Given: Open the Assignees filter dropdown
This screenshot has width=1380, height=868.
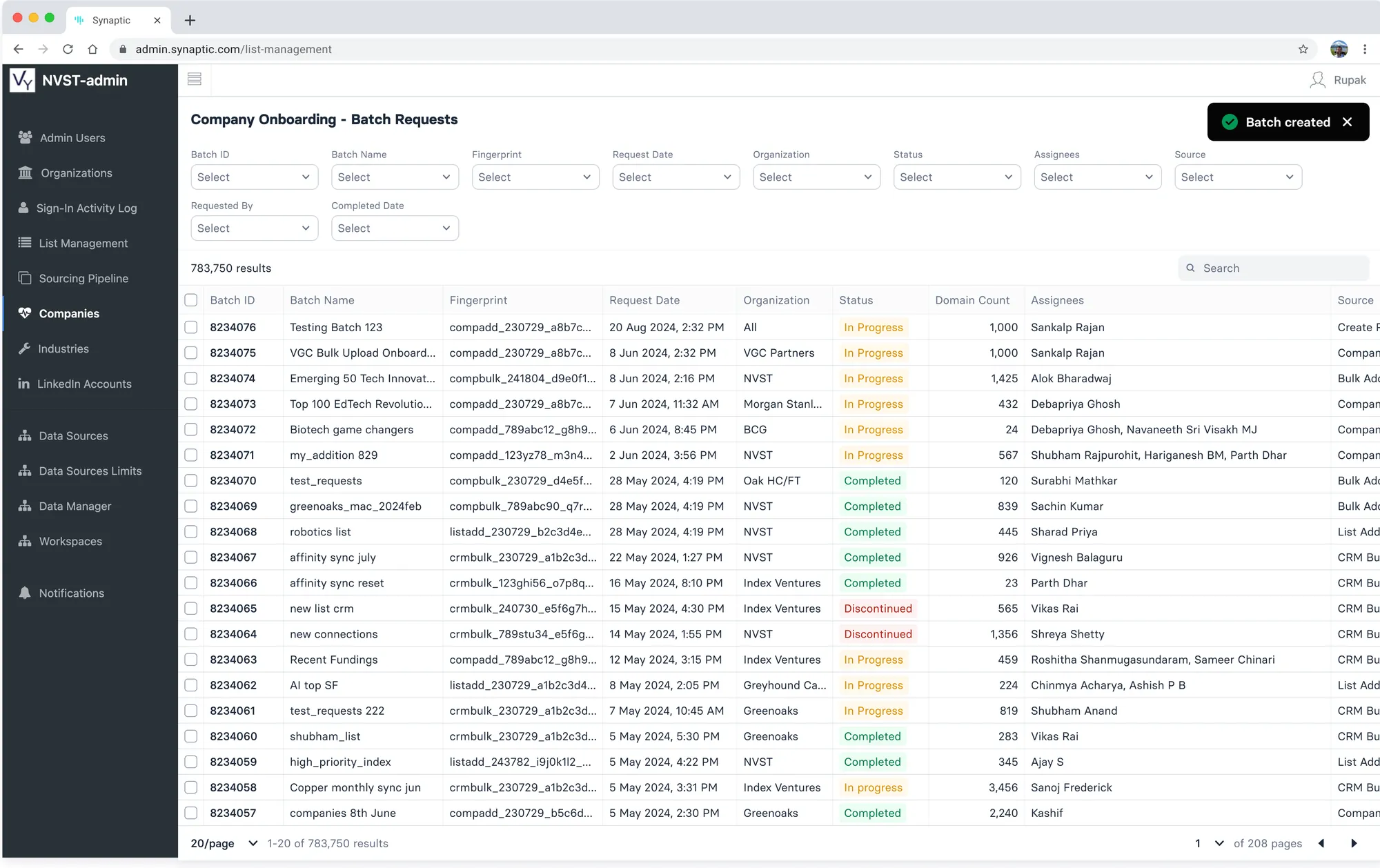Looking at the screenshot, I should [1097, 177].
